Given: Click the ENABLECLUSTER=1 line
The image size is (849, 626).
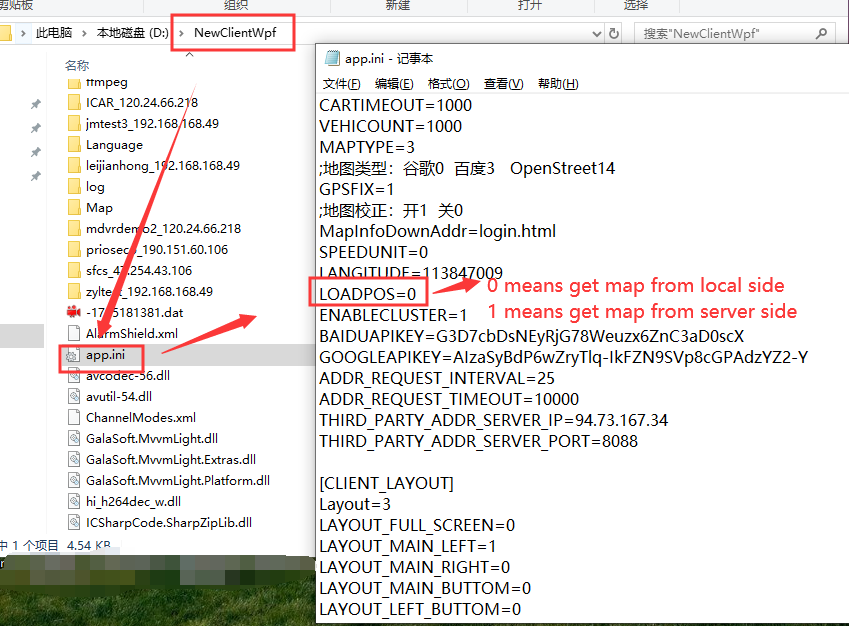Looking at the screenshot, I should [393, 315].
